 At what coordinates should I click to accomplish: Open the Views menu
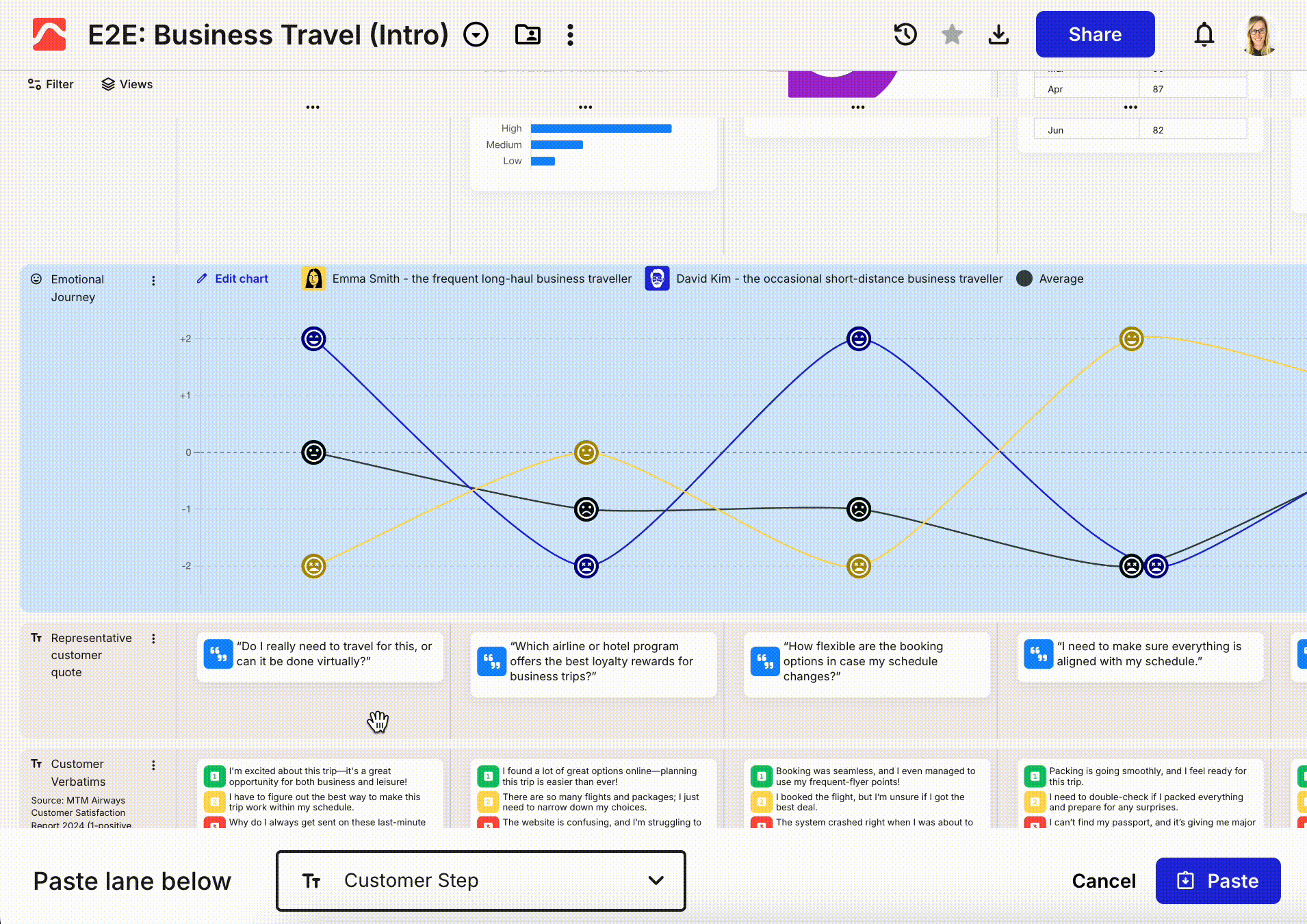127,84
